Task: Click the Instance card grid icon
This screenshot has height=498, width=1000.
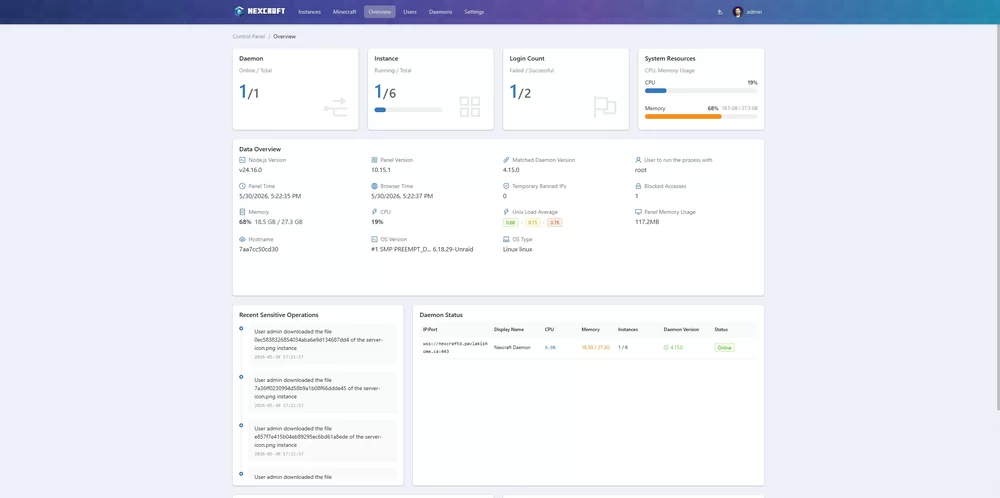Action: tap(470, 106)
